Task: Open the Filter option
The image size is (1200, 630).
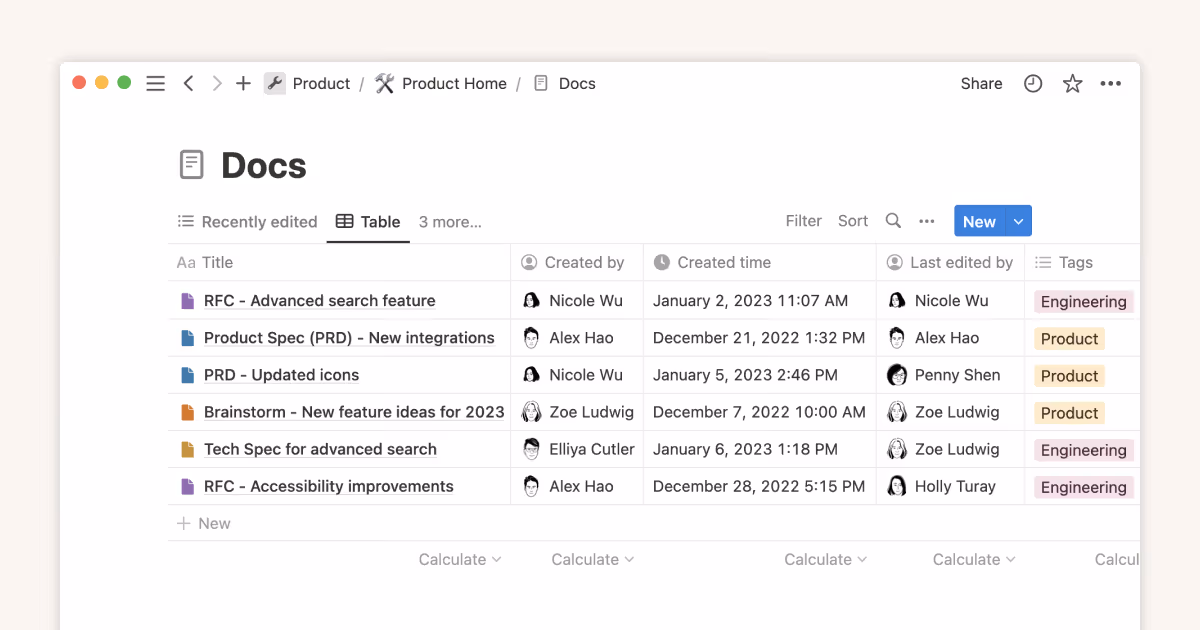Action: point(803,220)
